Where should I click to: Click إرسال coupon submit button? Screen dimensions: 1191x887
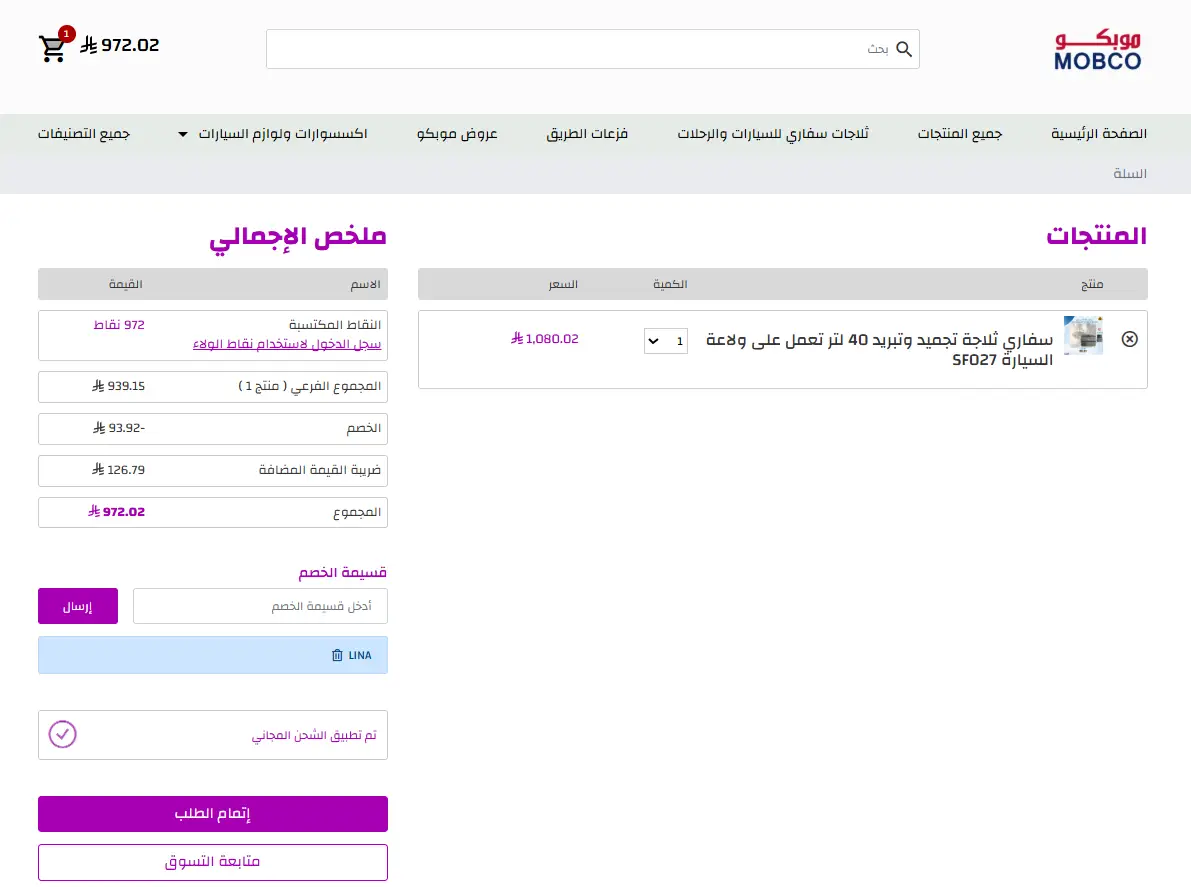77,606
